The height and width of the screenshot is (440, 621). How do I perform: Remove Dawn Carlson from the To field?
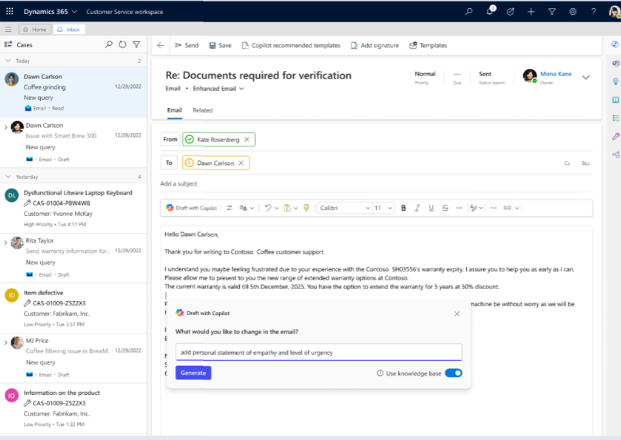(241, 163)
